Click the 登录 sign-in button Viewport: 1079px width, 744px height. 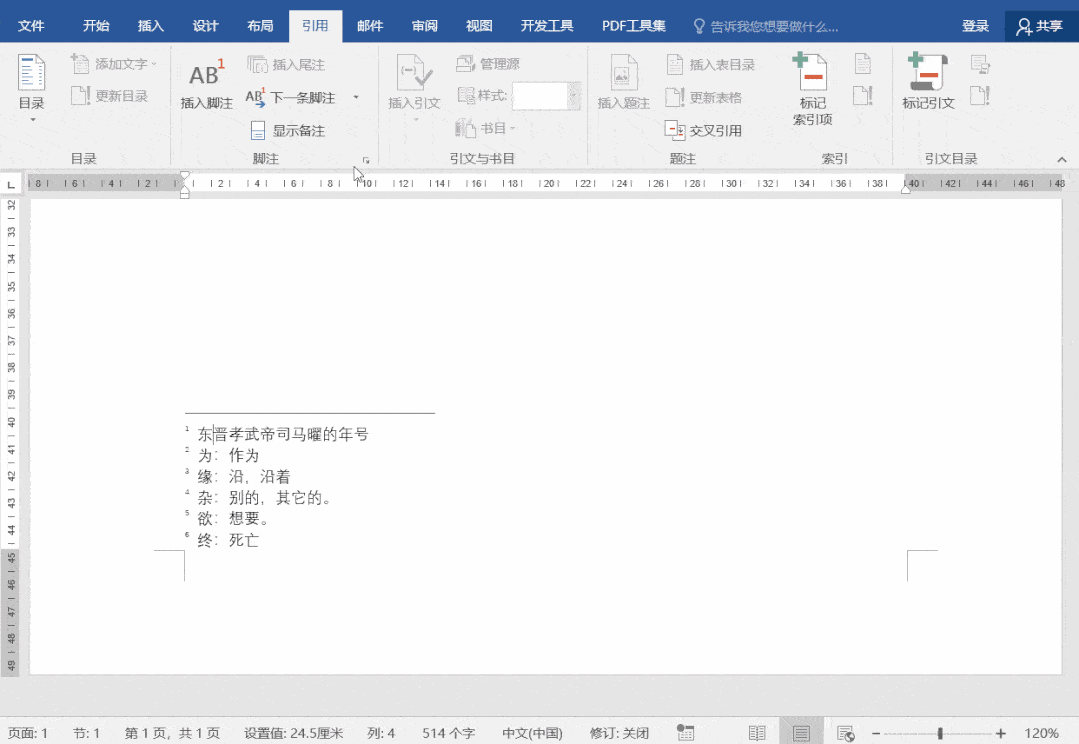(975, 26)
